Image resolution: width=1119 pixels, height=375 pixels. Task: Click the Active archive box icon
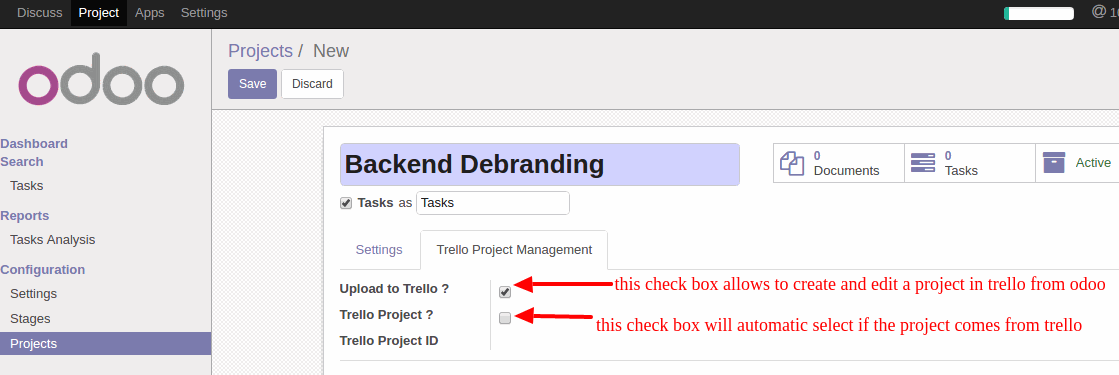(x=1054, y=162)
